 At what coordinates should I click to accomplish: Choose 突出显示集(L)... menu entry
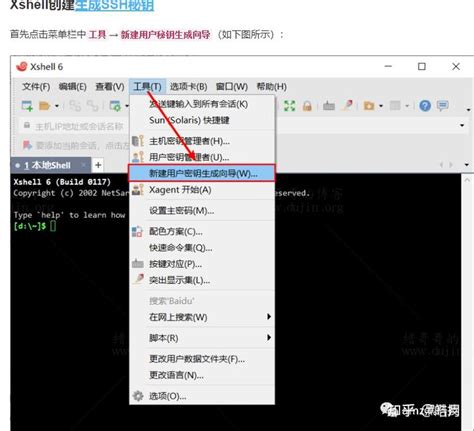202,280
